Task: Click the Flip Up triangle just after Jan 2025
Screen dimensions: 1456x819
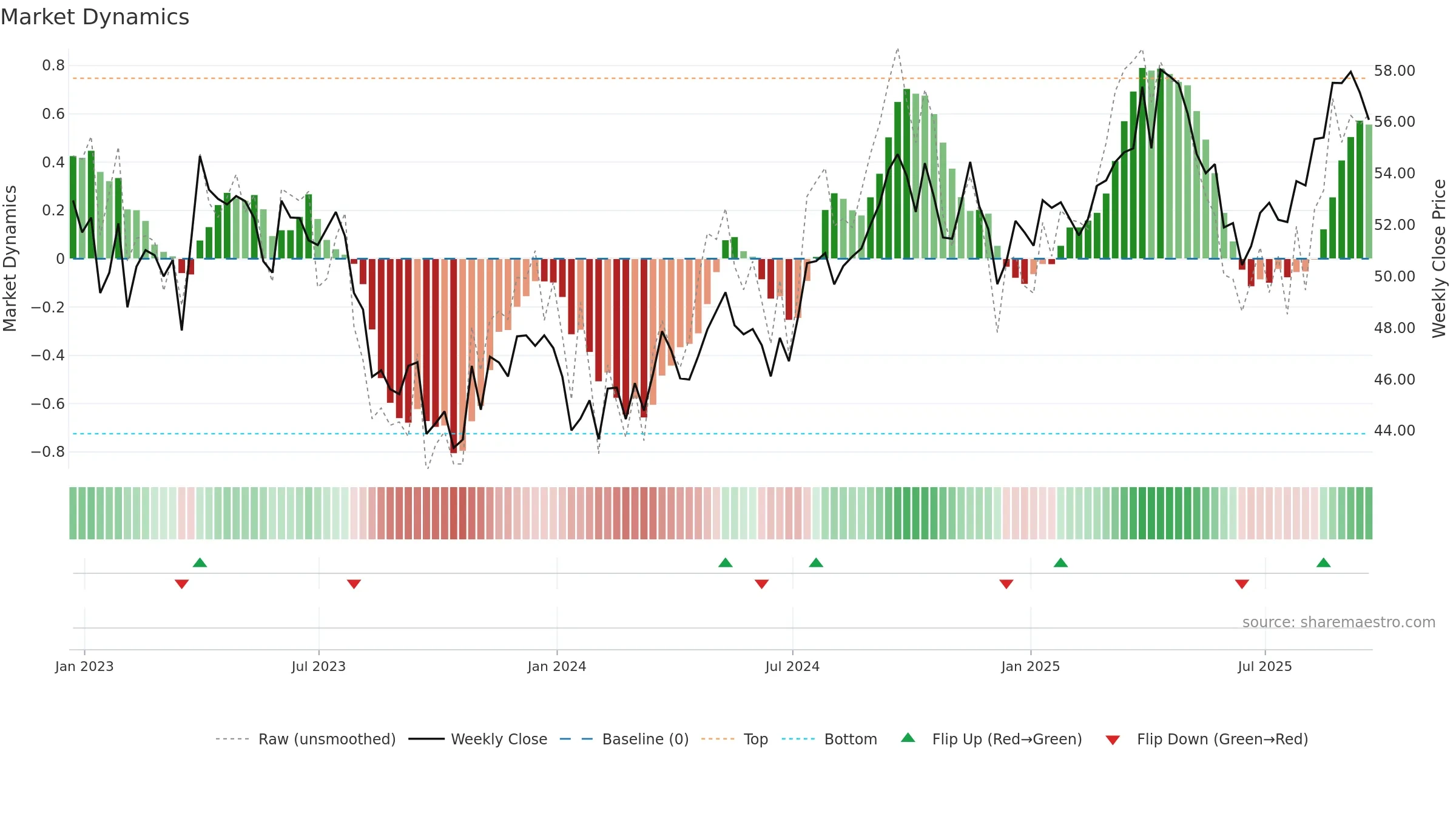Action: 1060,562
